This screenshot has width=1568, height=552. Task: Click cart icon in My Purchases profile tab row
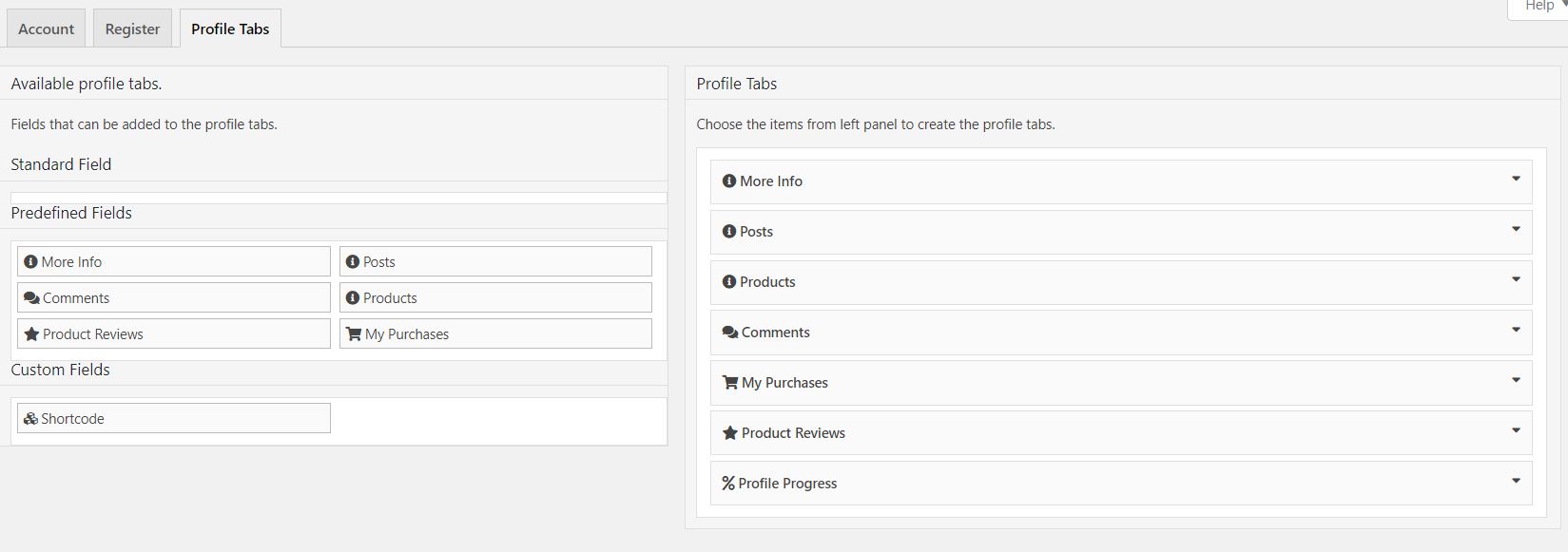730,382
